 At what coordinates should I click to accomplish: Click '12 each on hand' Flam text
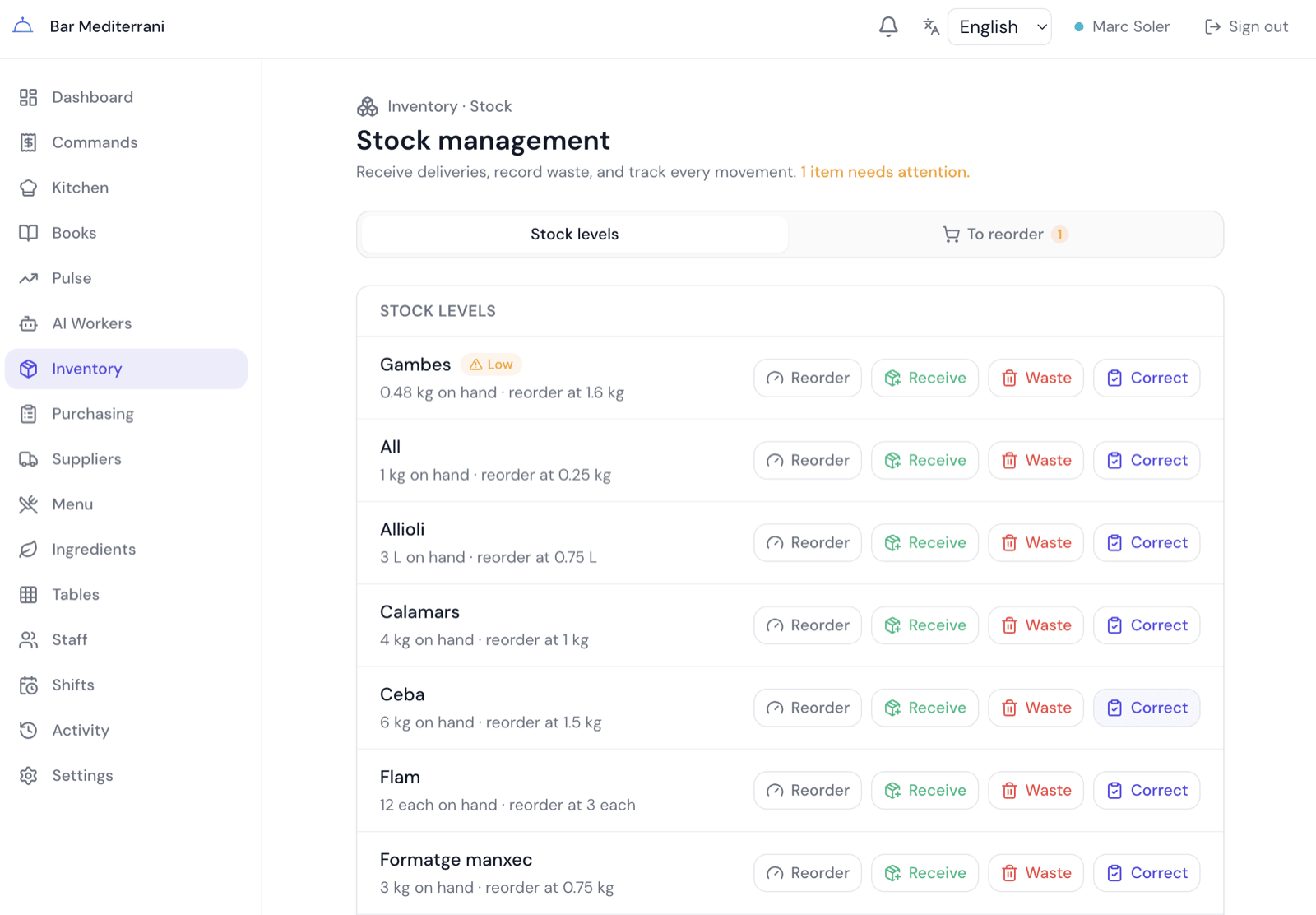tap(438, 805)
